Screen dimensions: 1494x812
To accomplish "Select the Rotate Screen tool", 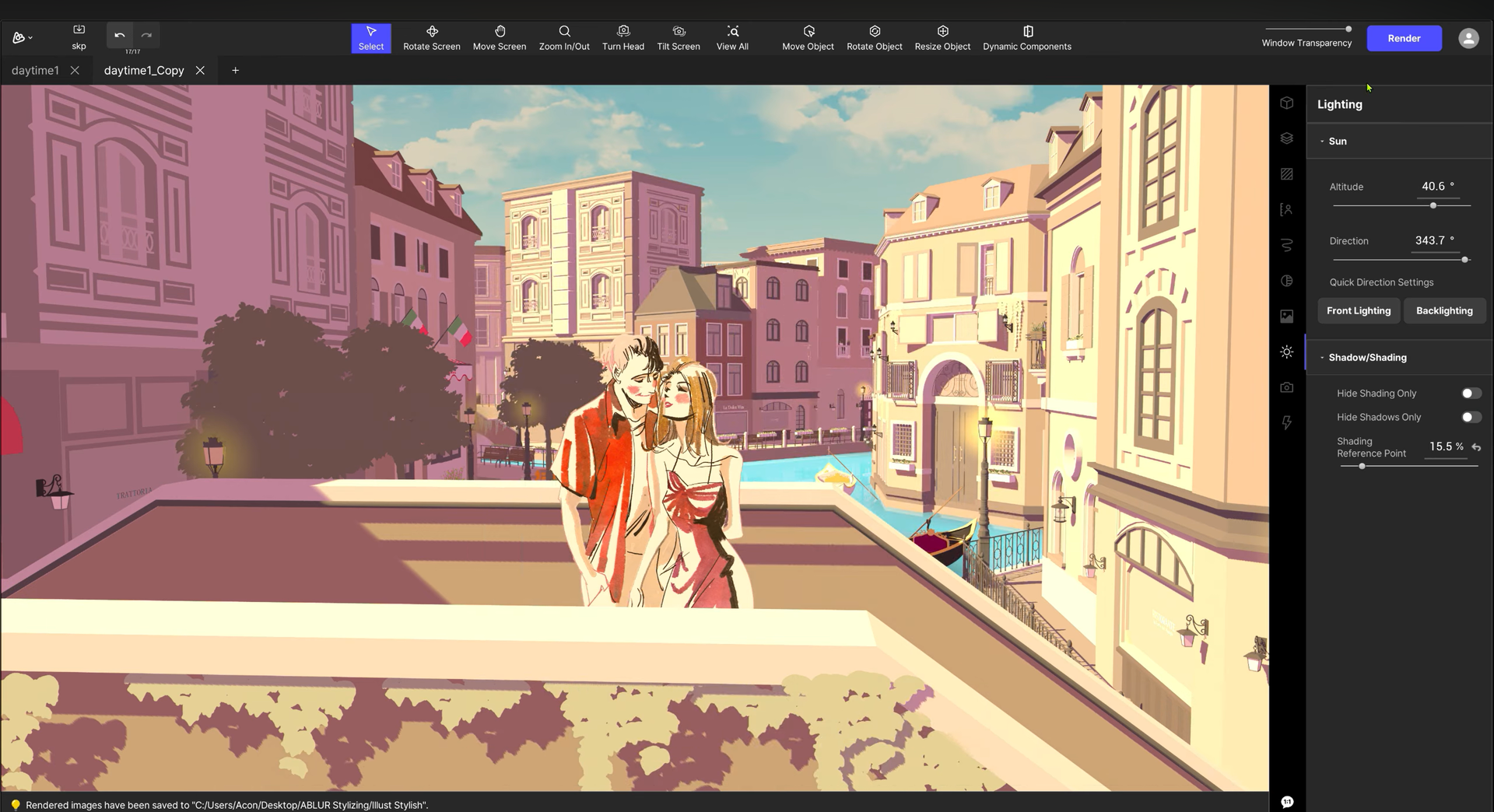I will (x=431, y=37).
